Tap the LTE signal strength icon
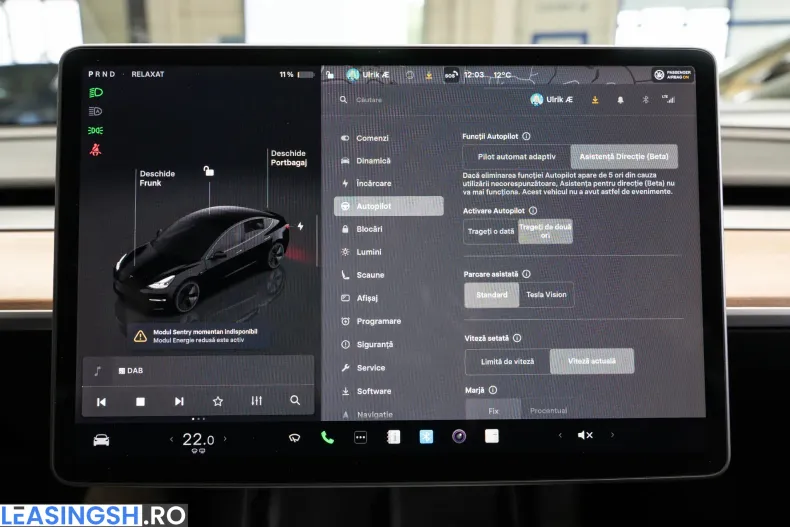The width and height of the screenshot is (790, 527). point(668,99)
